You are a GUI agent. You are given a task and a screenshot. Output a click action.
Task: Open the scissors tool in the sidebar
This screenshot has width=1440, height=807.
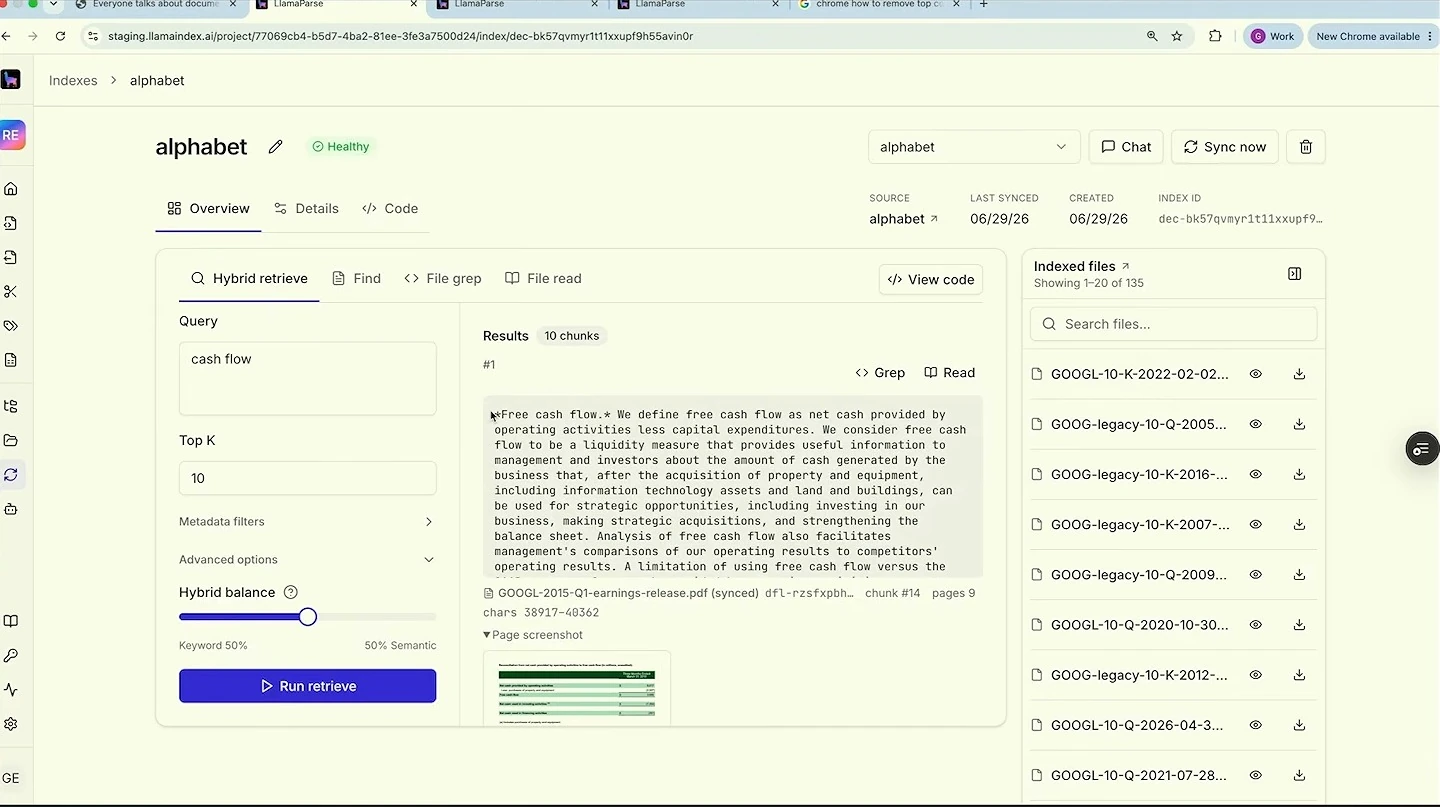tap(11, 292)
